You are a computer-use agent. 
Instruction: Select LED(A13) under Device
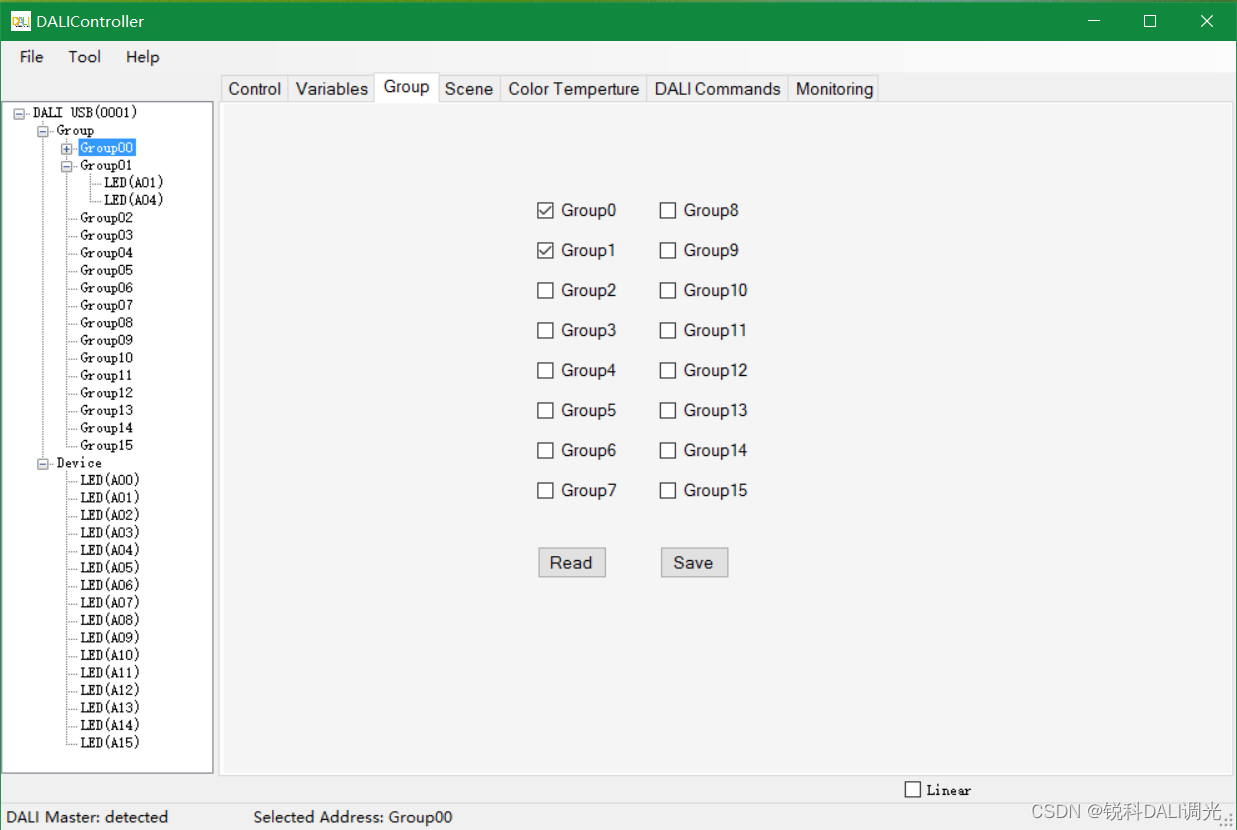[110, 708]
